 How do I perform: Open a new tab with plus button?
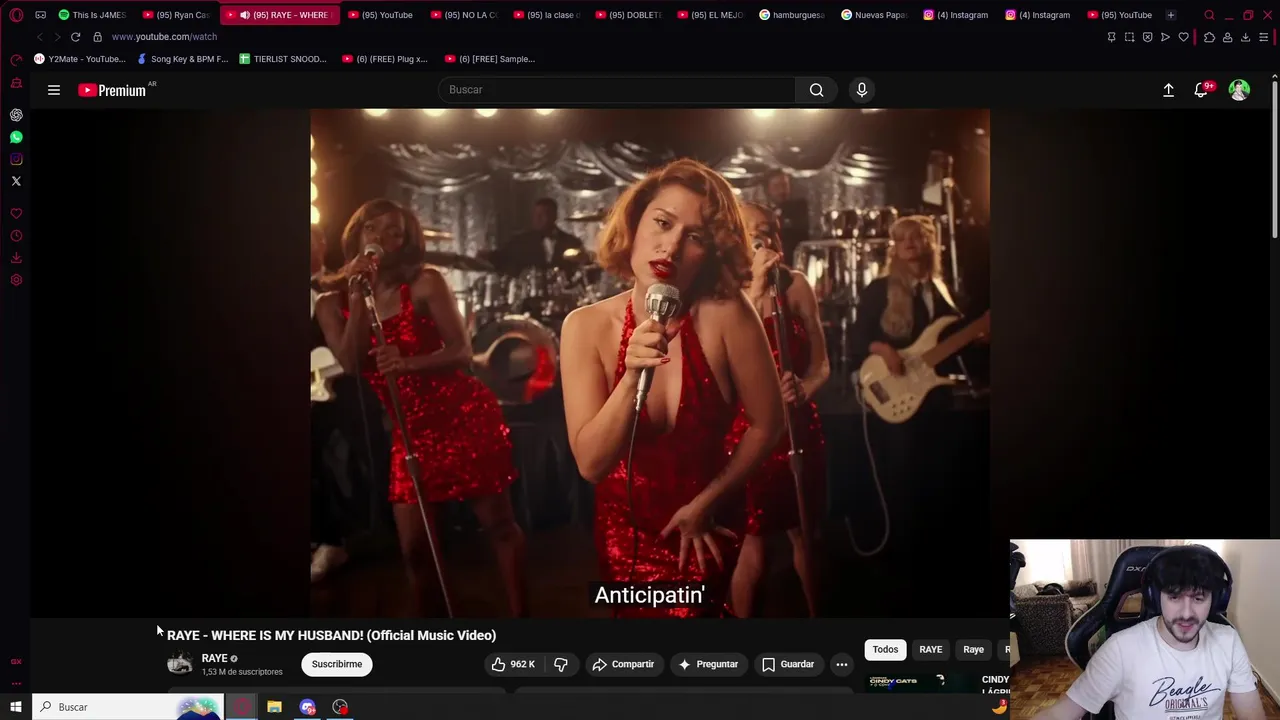1171,15
